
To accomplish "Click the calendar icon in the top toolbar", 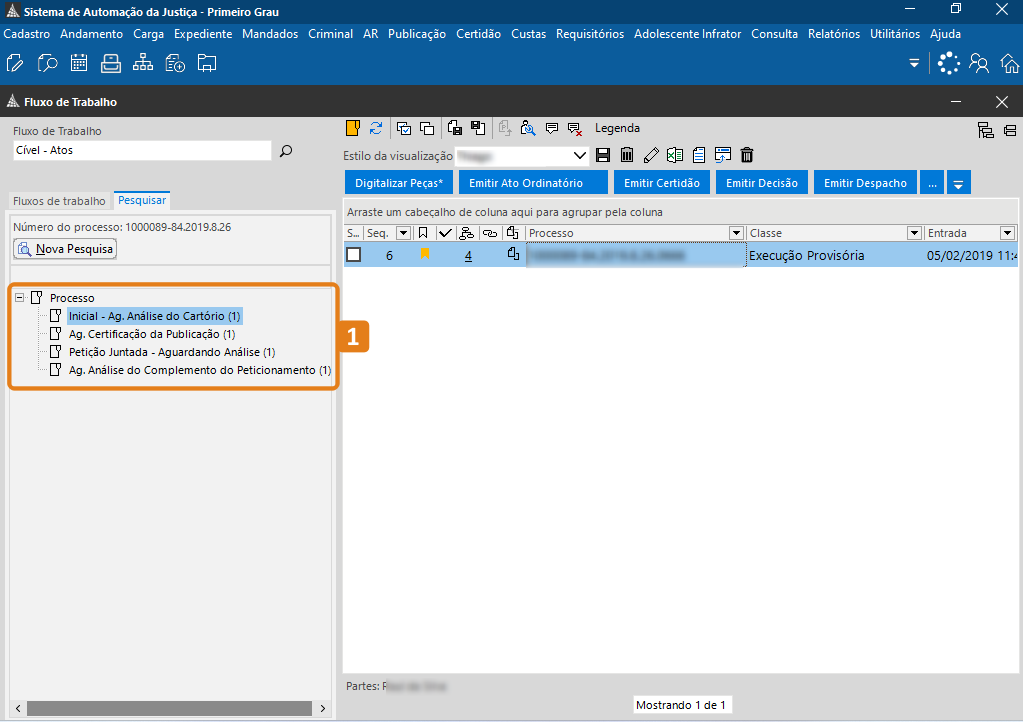I will pos(79,64).
